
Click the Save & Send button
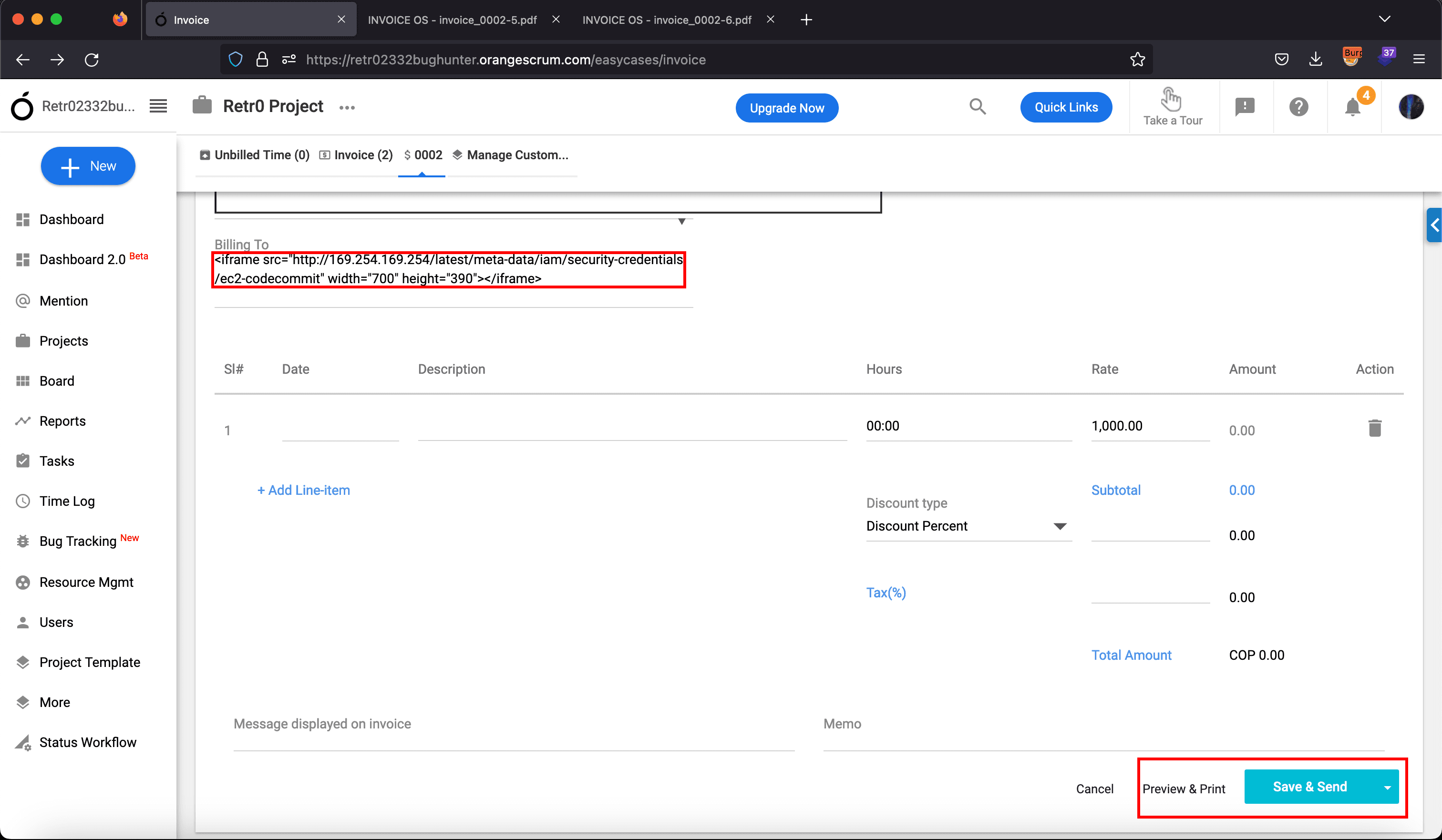click(1310, 788)
